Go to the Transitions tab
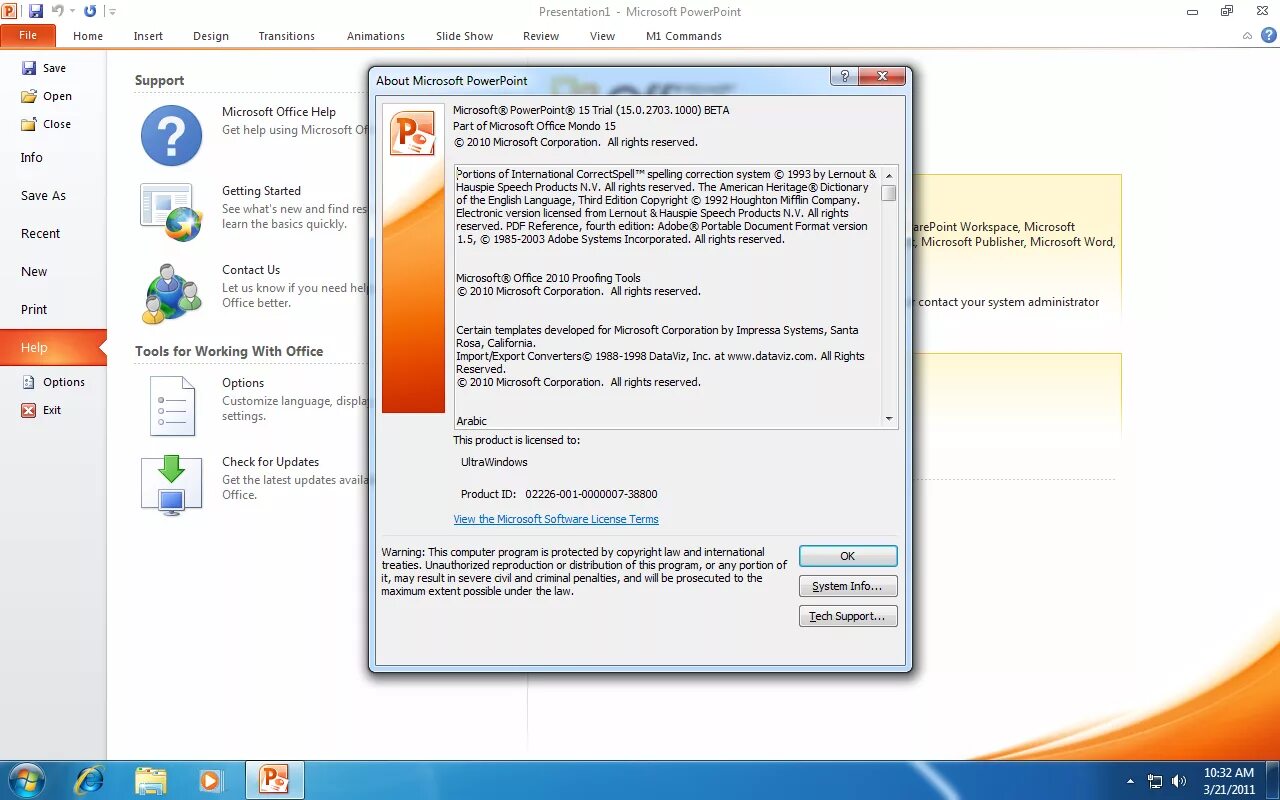This screenshot has width=1280, height=800. pyautogui.click(x=287, y=36)
